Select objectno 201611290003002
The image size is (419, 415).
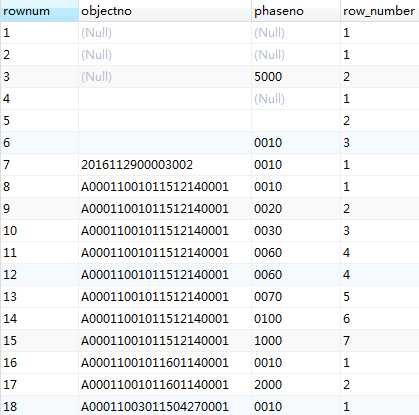tap(165, 165)
